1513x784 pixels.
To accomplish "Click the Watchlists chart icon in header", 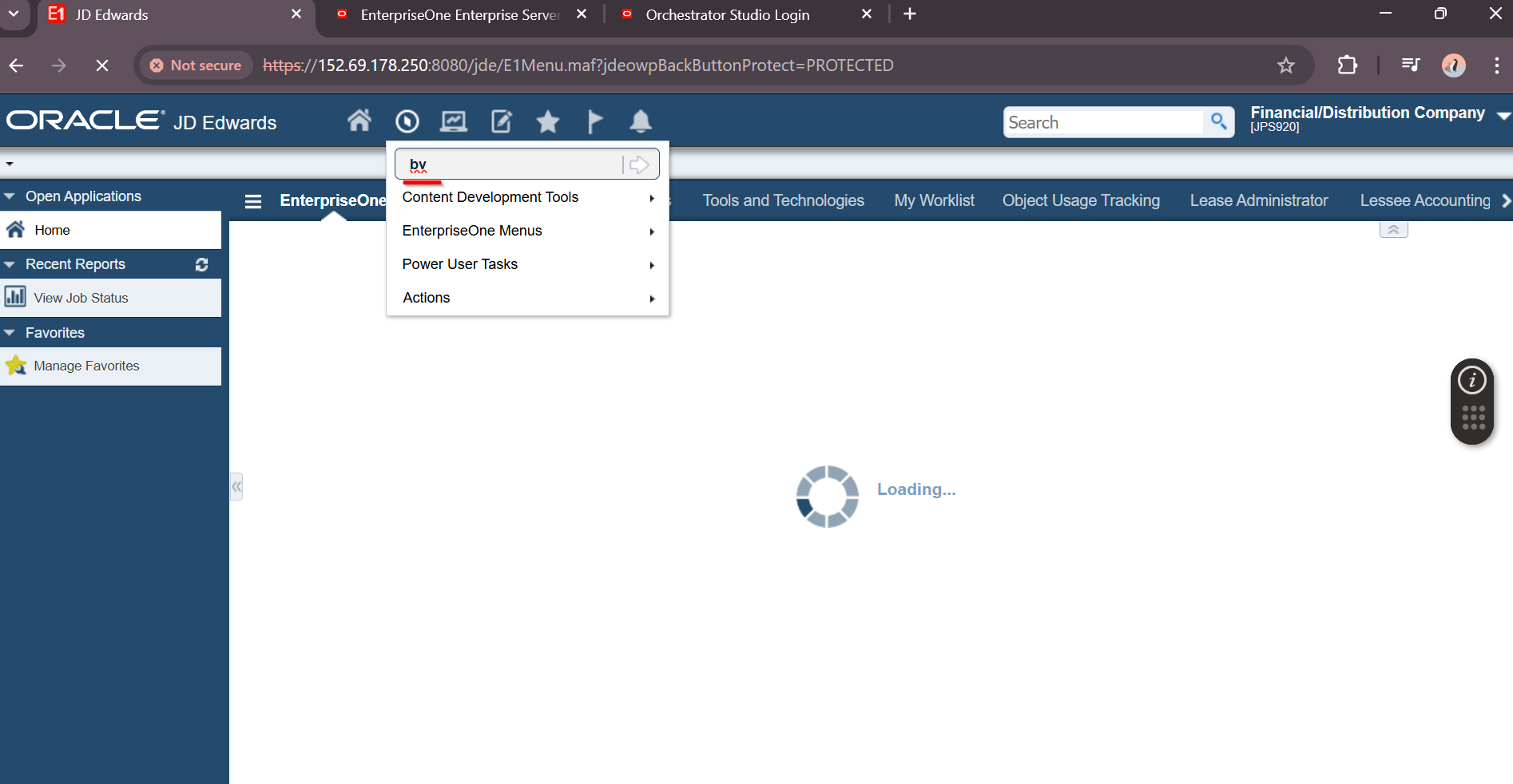I will click(x=454, y=121).
